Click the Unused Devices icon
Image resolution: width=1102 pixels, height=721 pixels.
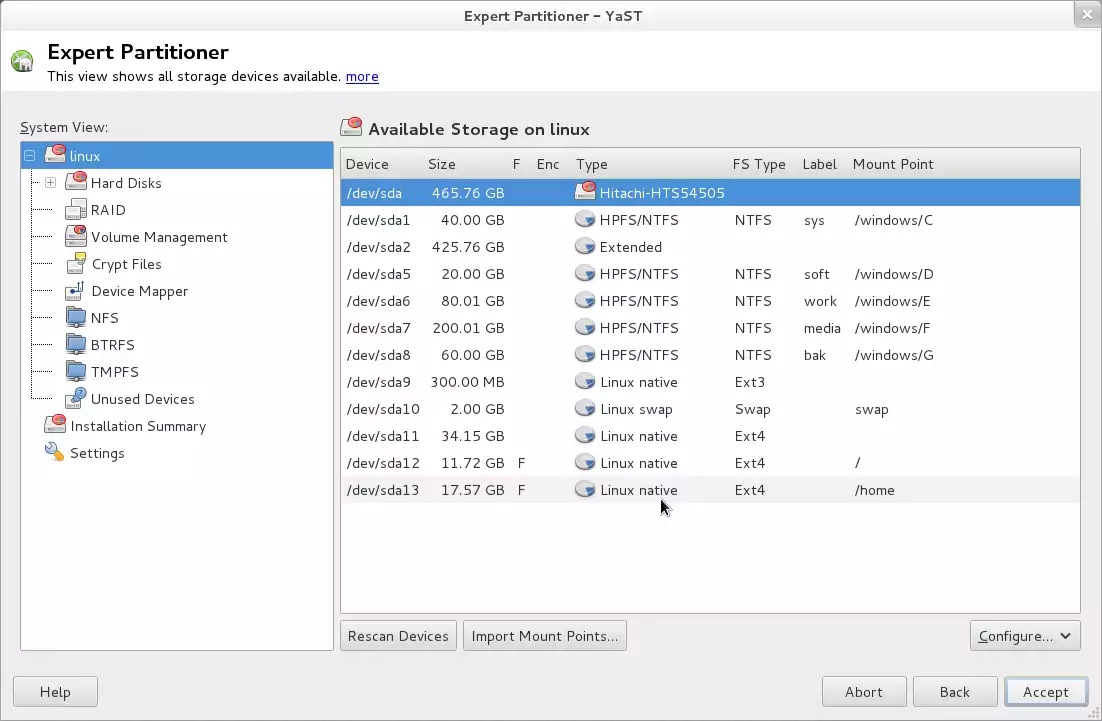coord(76,399)
